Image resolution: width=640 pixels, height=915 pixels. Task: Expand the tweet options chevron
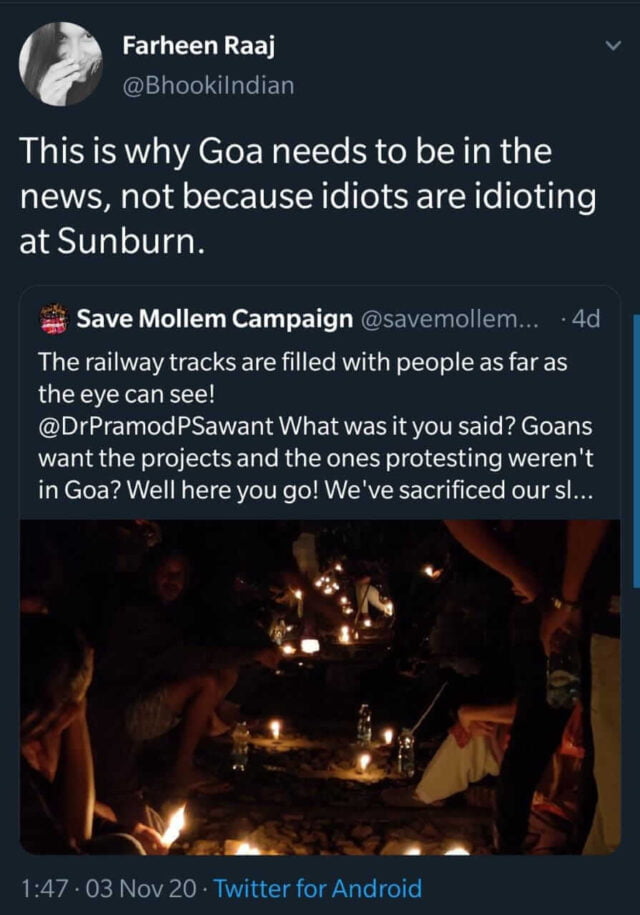(613, 46)
